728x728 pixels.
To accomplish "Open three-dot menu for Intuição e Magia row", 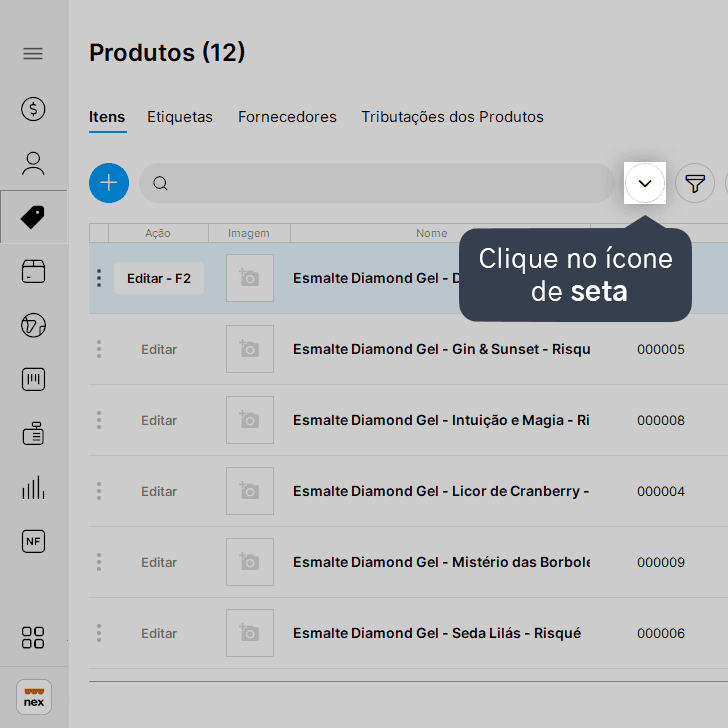I will 99,420.
